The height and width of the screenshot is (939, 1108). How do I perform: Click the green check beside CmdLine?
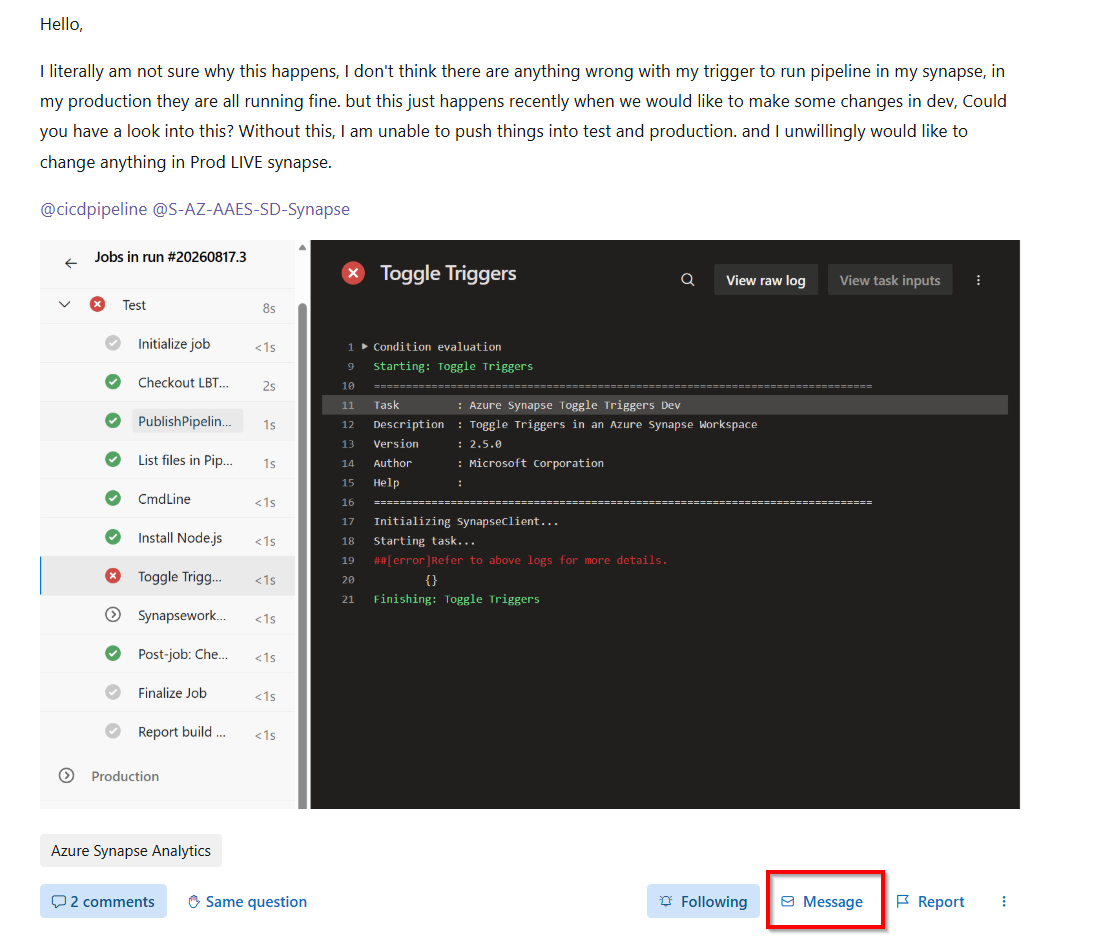113,499
